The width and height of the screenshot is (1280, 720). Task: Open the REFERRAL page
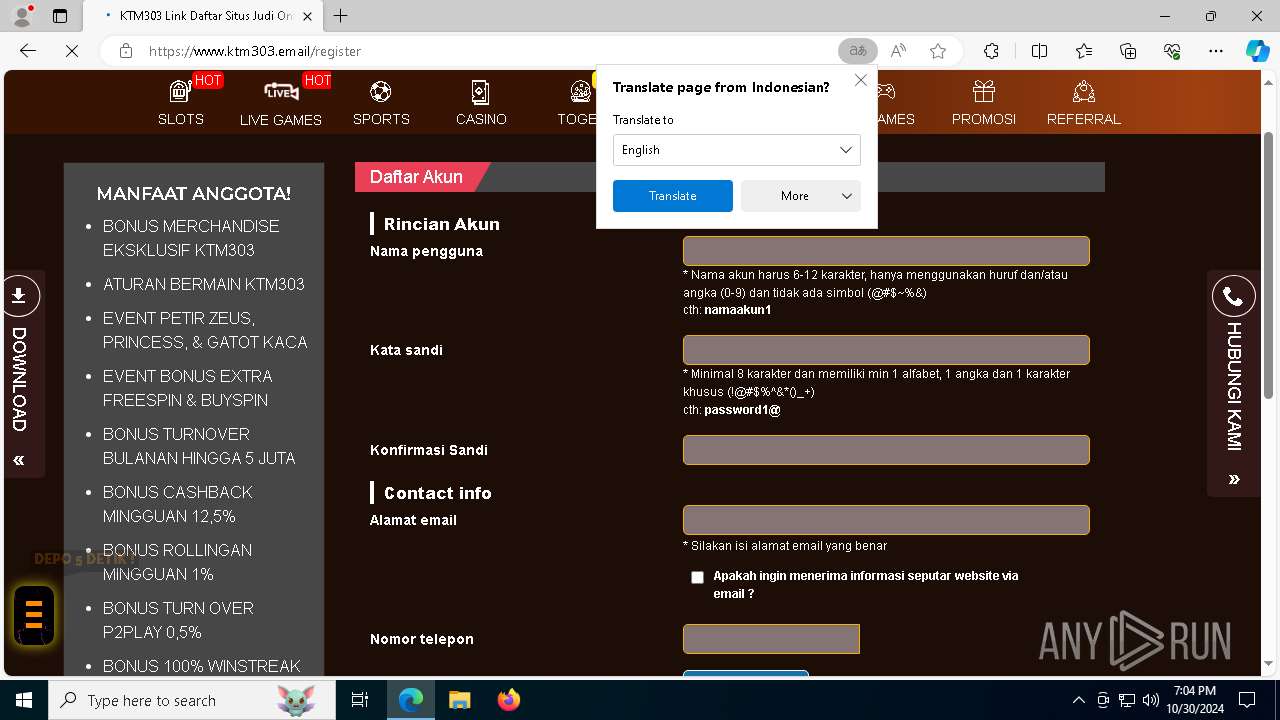click(x=1084, y=103)
